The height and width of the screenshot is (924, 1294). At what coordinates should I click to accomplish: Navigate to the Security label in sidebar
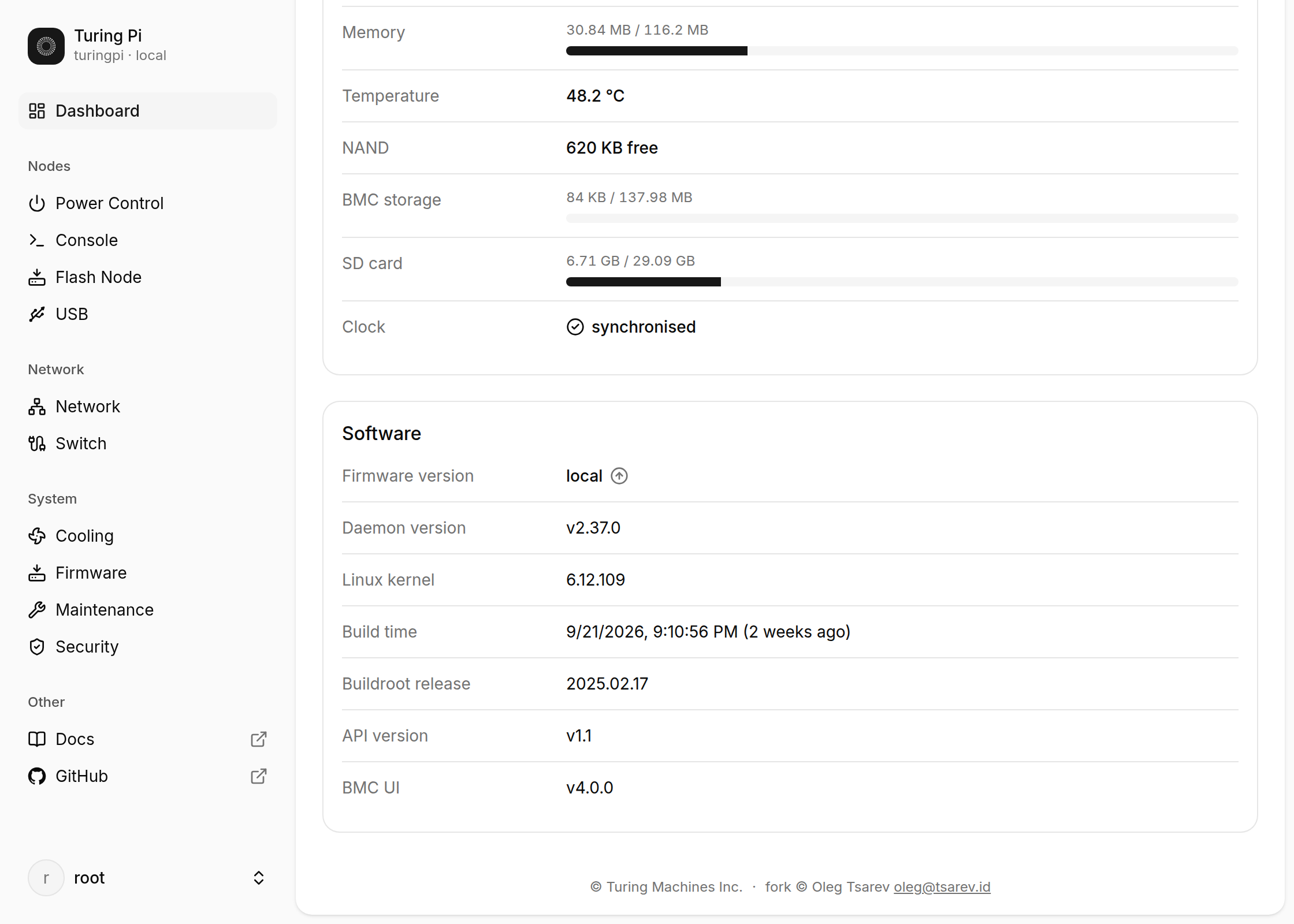coord(87,647)
